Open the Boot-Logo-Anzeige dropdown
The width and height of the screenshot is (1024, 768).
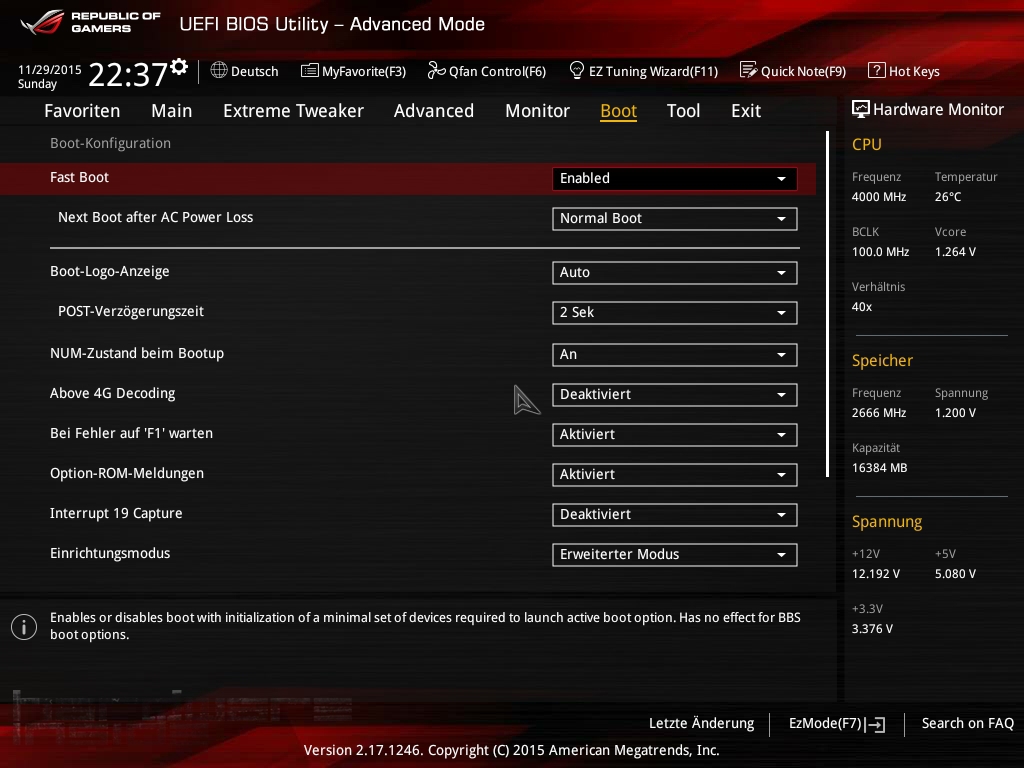coord(675,272)
